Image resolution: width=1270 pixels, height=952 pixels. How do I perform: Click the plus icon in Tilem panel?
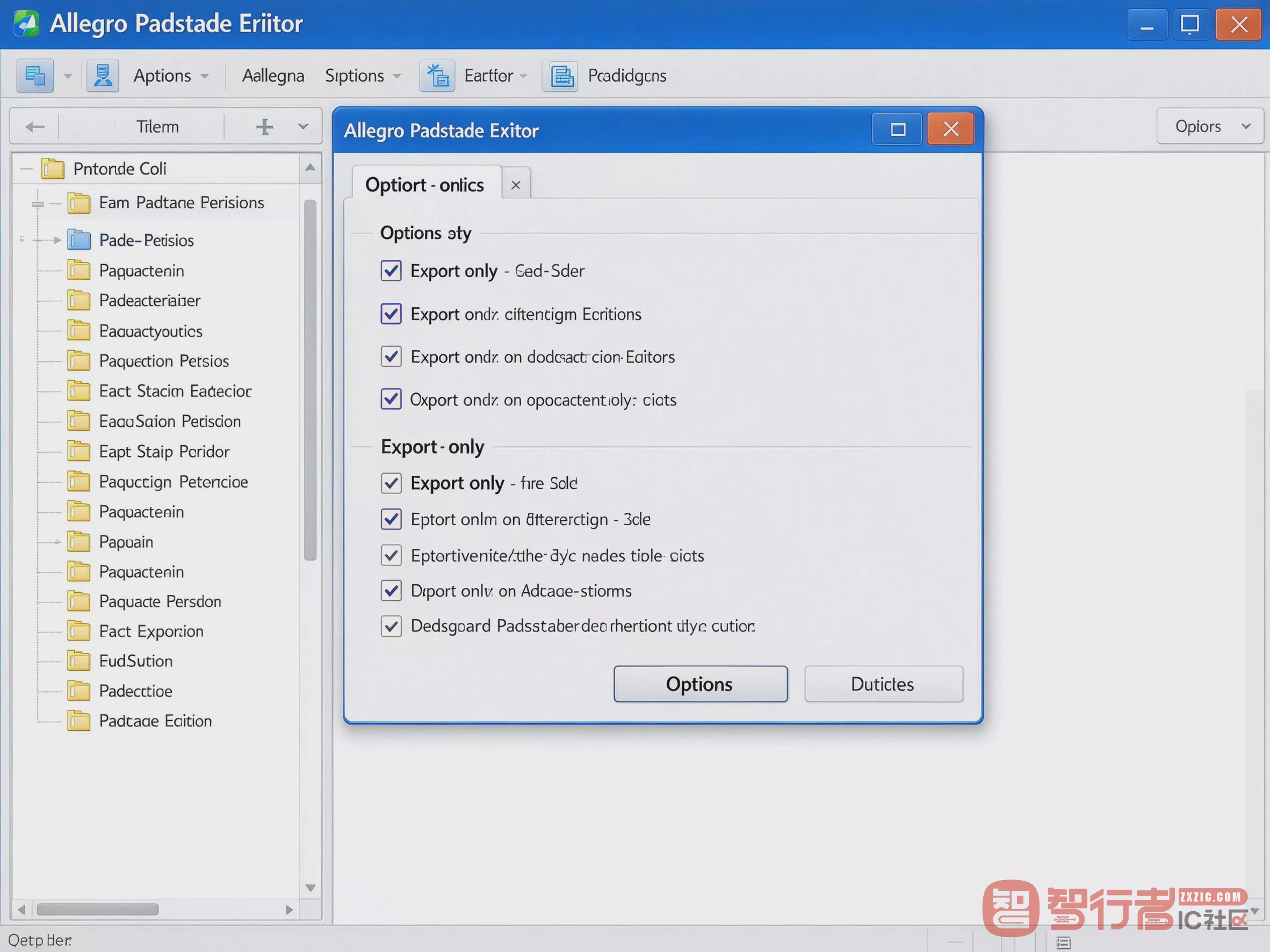tap(264, 127)
